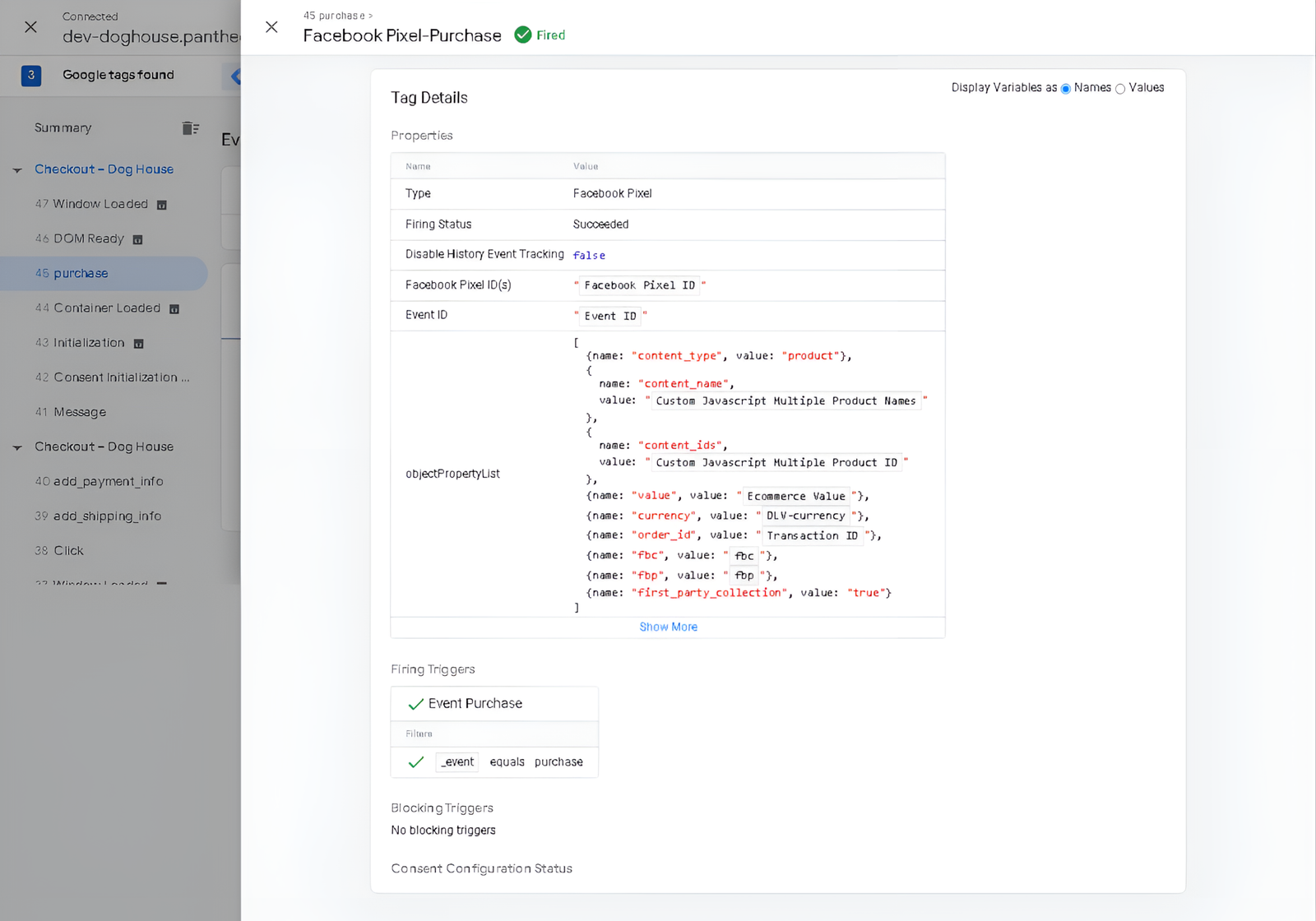Open the blue Checkout - Dog House page link
This screenshot has width=1316, height=921.
(104, 169)
